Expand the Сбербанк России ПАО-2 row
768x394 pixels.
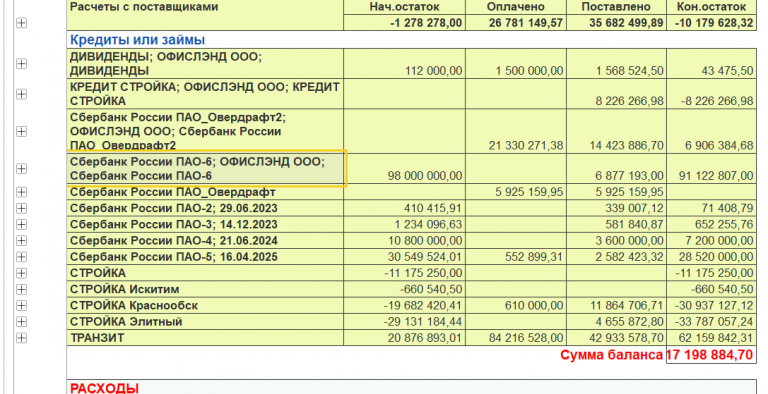21,208
